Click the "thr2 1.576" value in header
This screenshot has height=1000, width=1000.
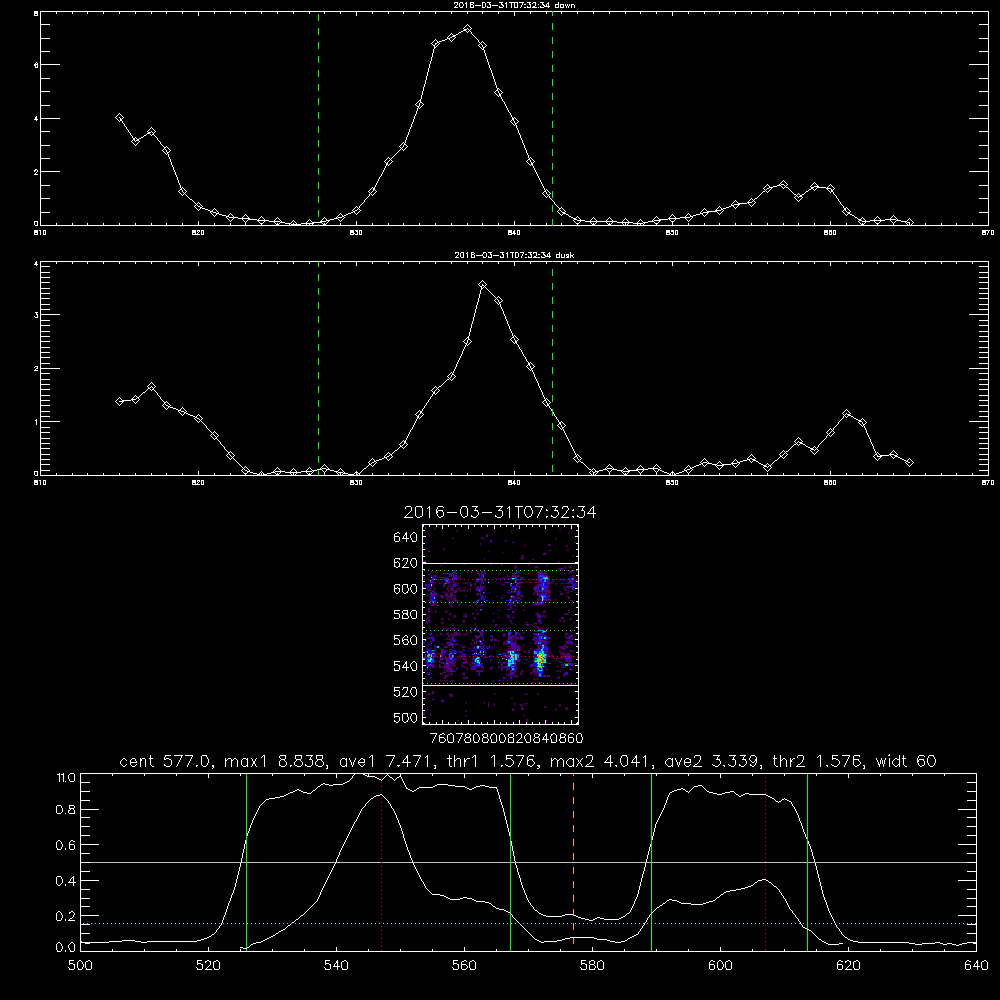[815, 761]
